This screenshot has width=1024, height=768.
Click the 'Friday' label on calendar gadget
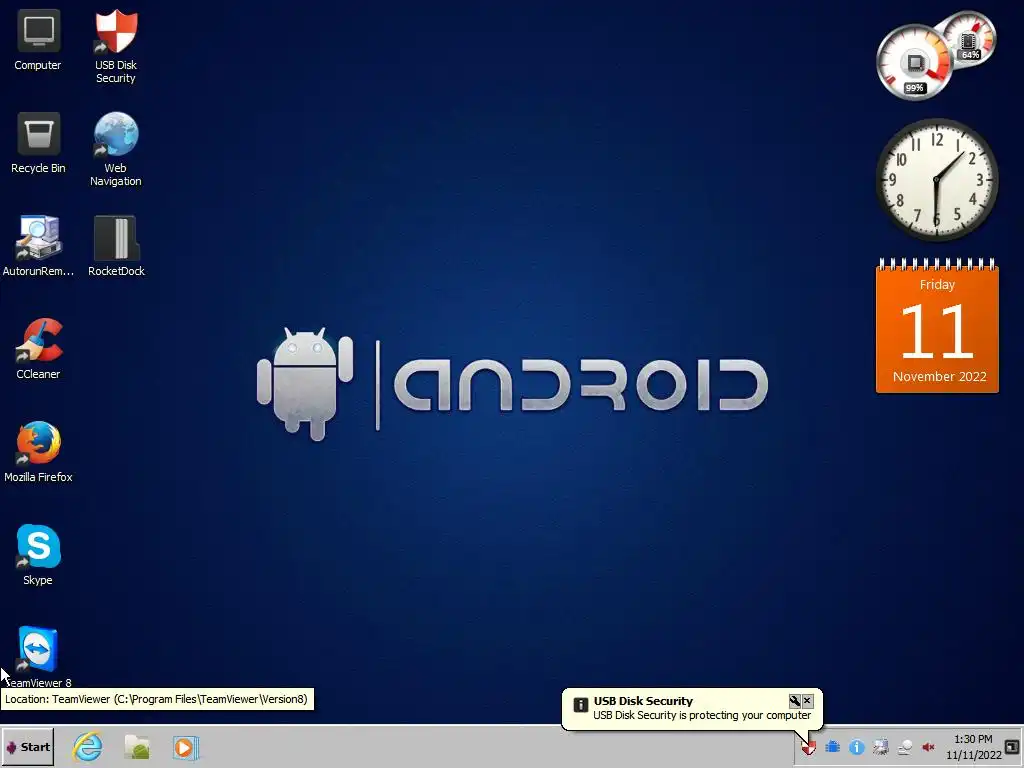937,285
